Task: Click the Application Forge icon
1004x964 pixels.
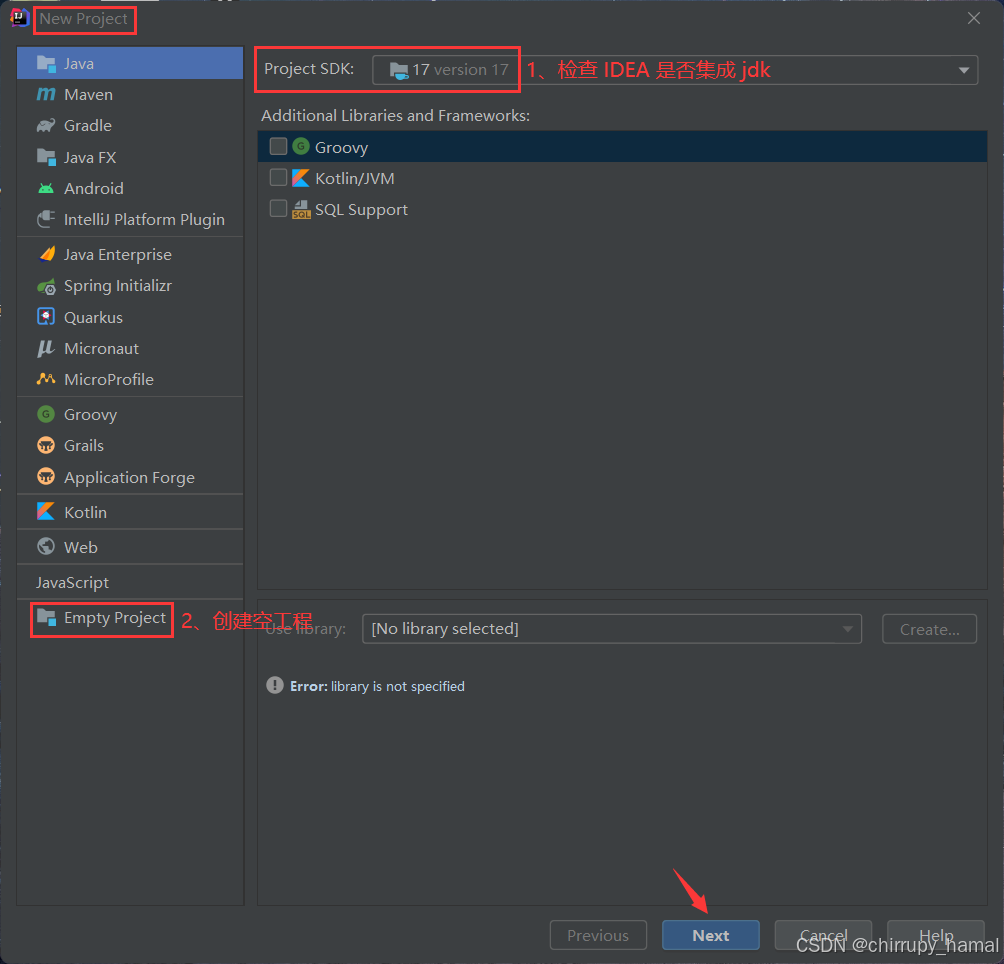Action: point(46,477)
